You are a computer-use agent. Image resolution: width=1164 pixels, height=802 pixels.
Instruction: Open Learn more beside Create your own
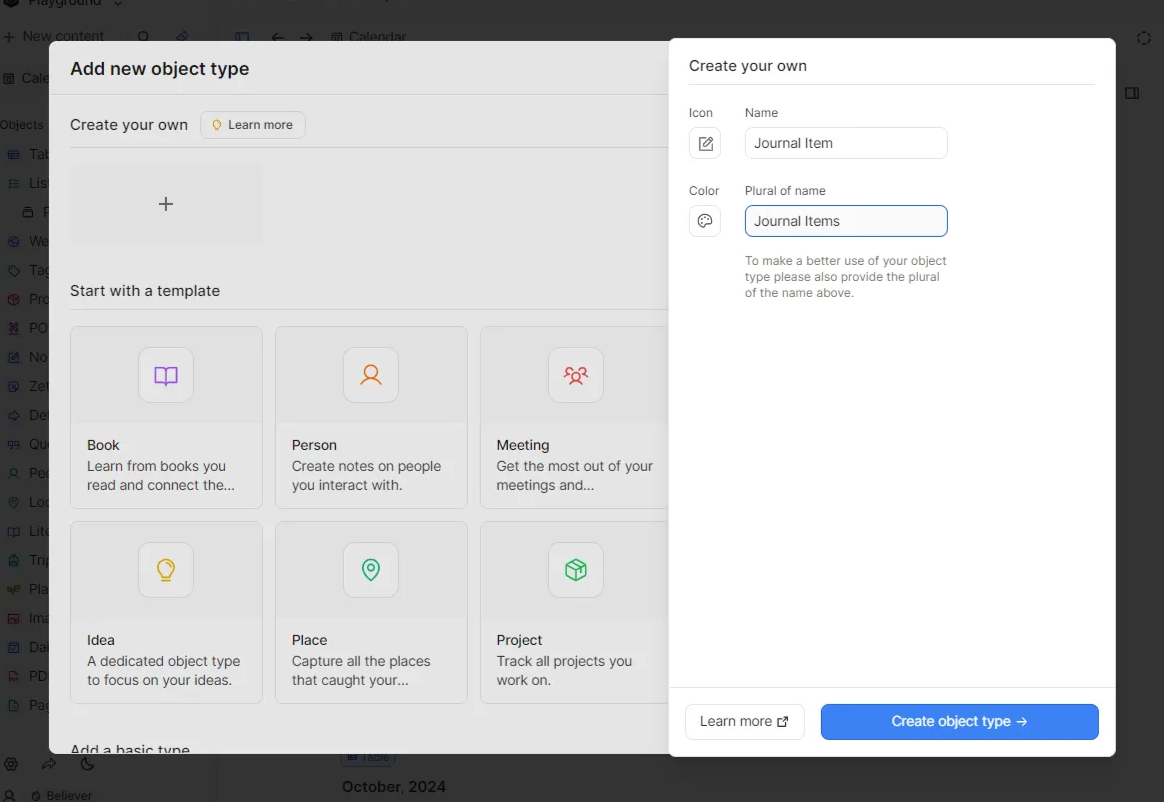252,125
